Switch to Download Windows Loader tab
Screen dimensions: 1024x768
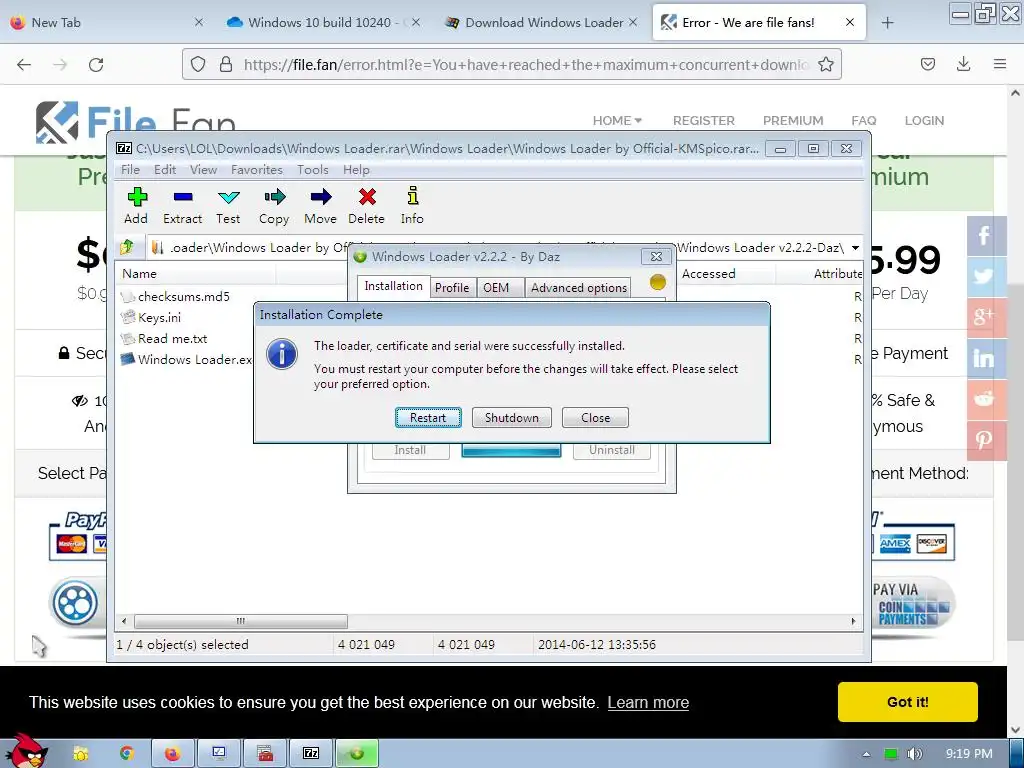(x=541, y=23)
